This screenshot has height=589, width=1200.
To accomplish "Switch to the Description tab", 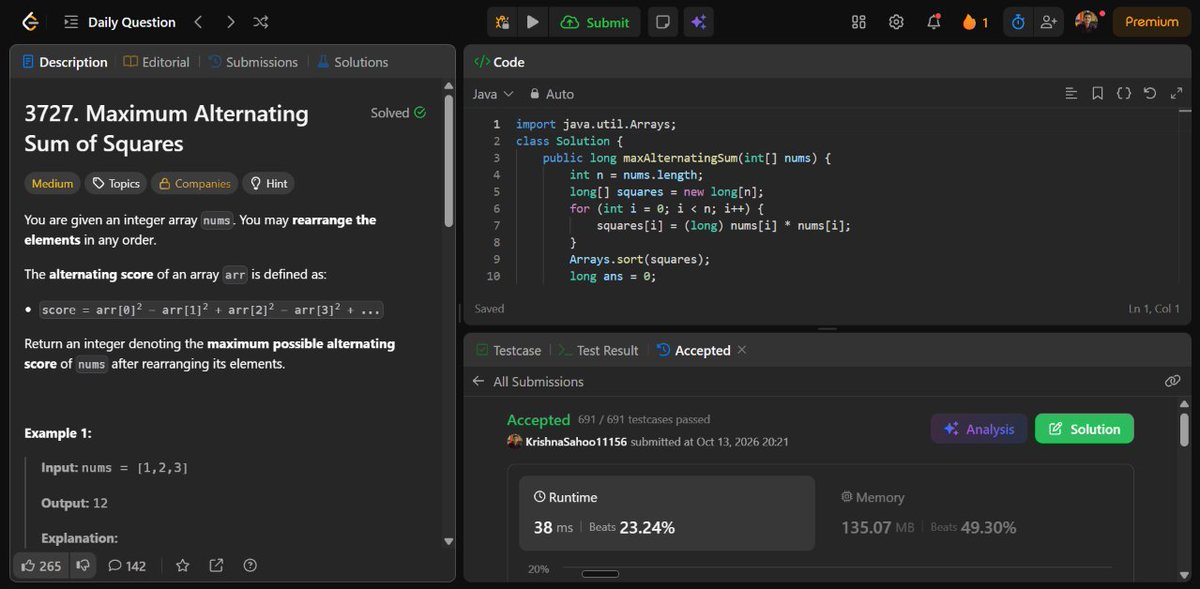I will [64, 62].
